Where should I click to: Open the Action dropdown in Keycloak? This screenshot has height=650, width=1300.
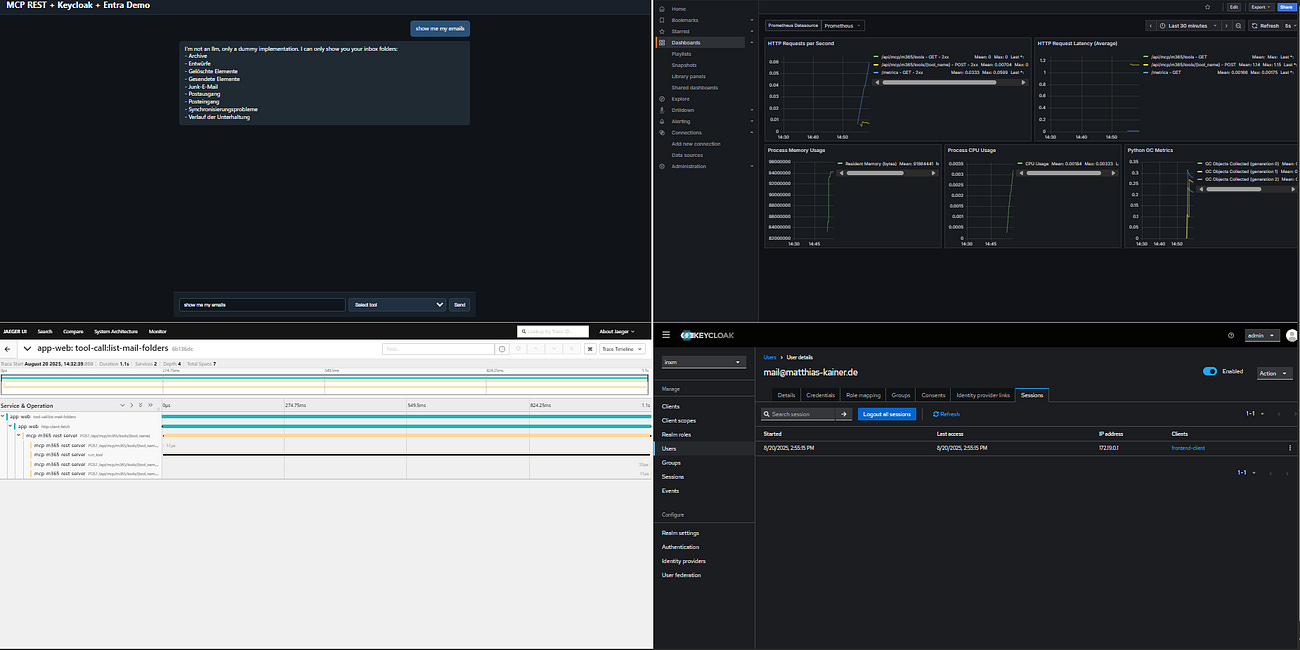pos(1274,373)
